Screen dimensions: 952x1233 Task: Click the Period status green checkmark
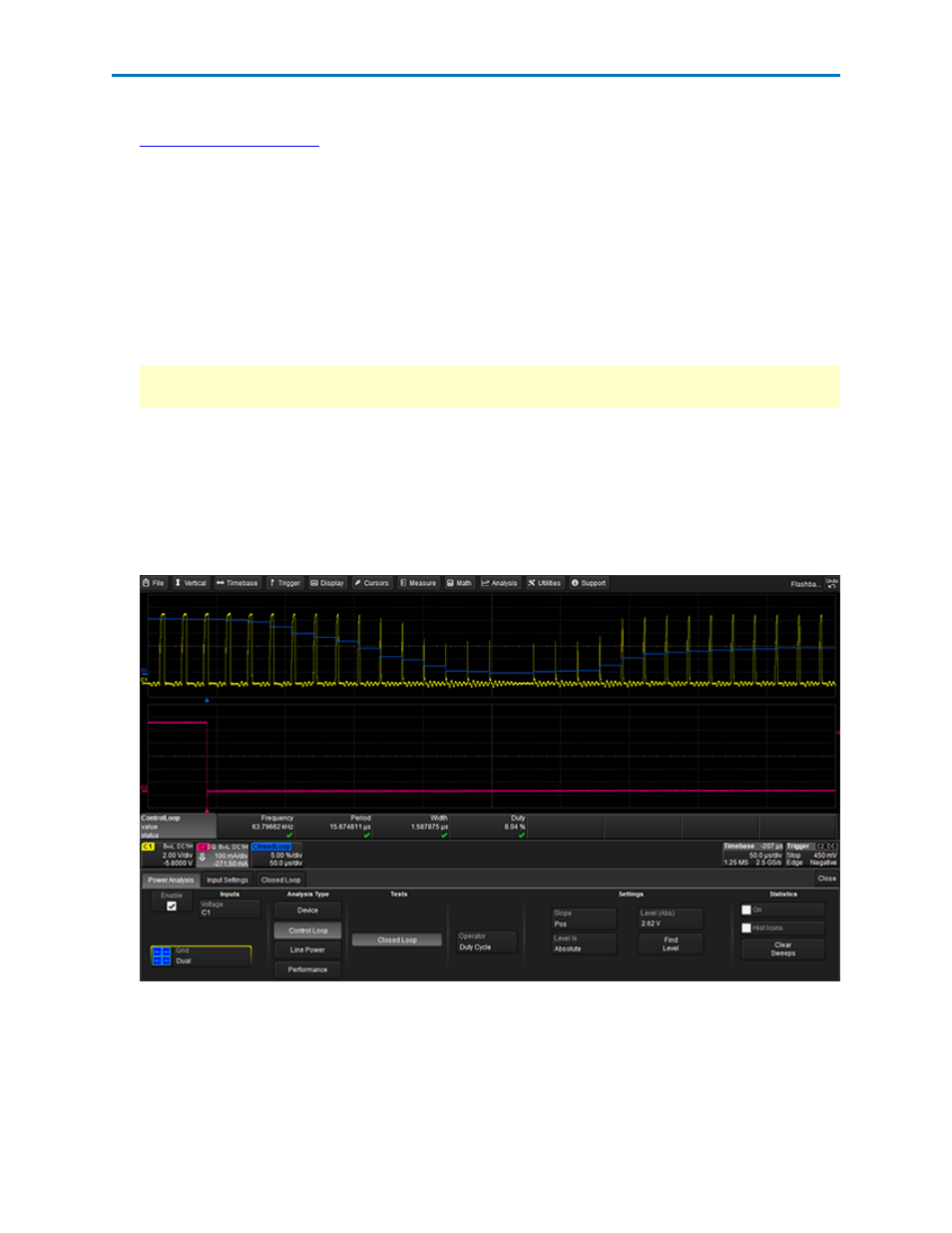tap(367, 835)
